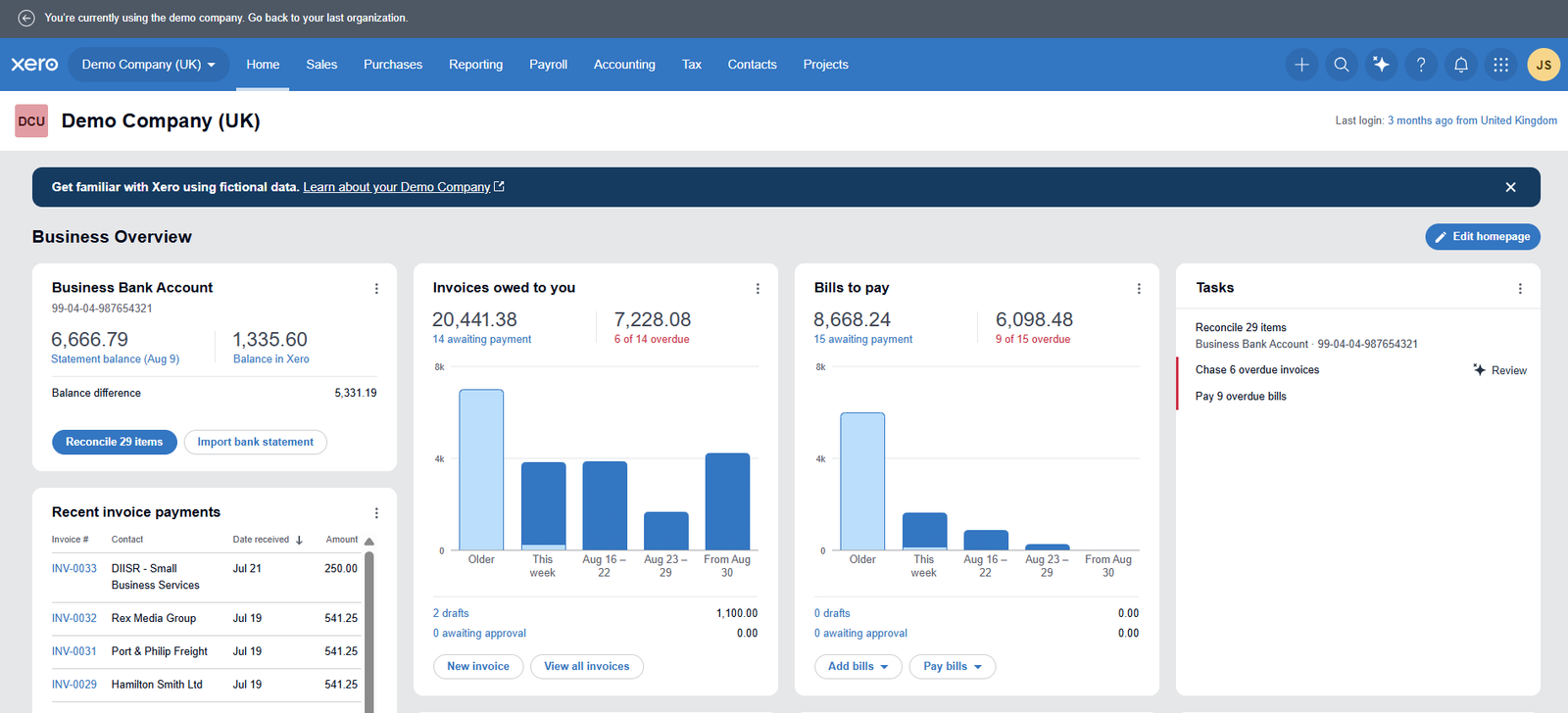Screen dimensions: 1568x713
Task: Open the 2 drafts invoices link
Action: tap(451, 614)
